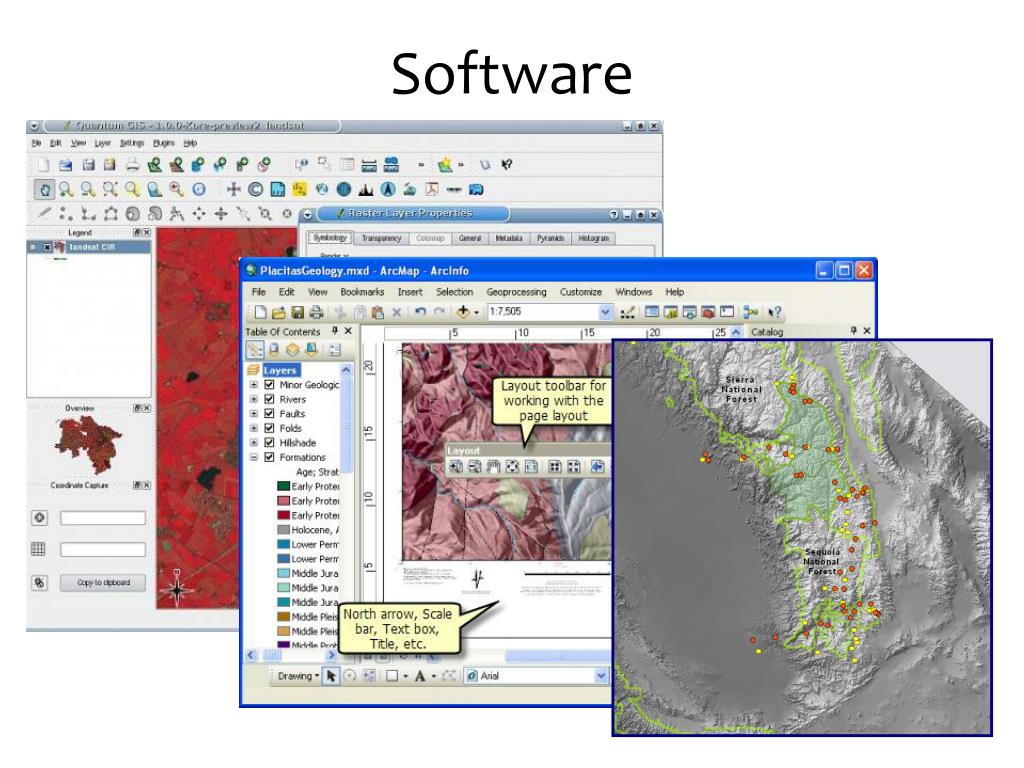Switch to Transparency tab in Raster Layer Properties
The image size is (1024, 768).
point(381,238)
